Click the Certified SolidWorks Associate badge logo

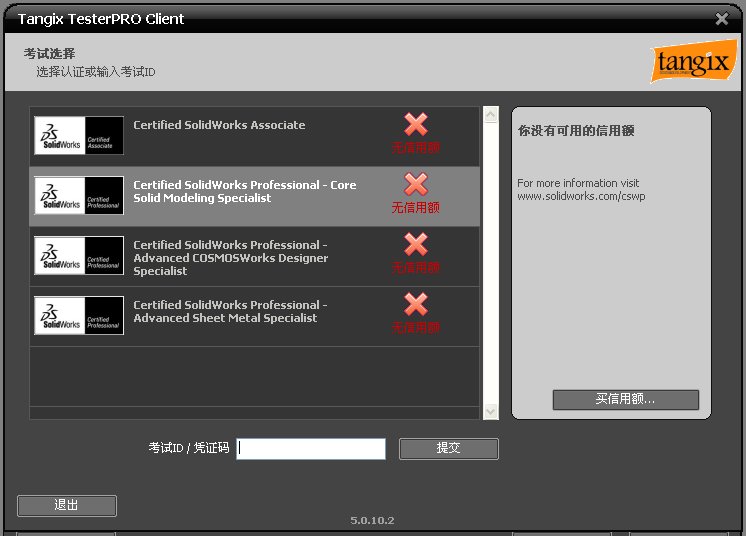pos(79,136)
